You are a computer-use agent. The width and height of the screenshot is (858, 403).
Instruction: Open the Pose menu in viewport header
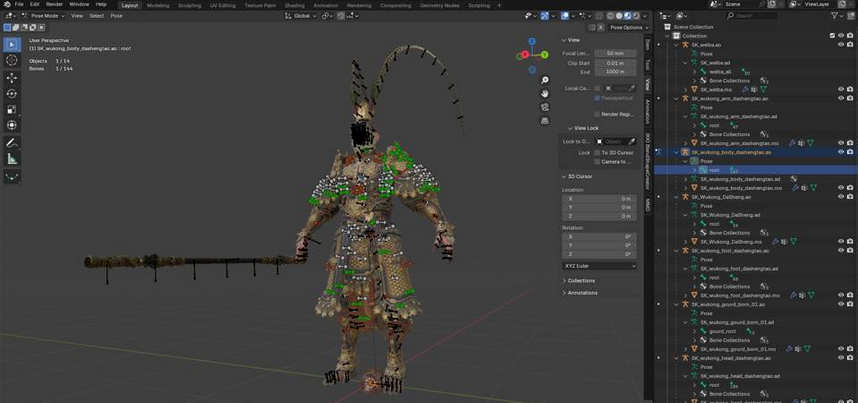[x=117, y=16]
